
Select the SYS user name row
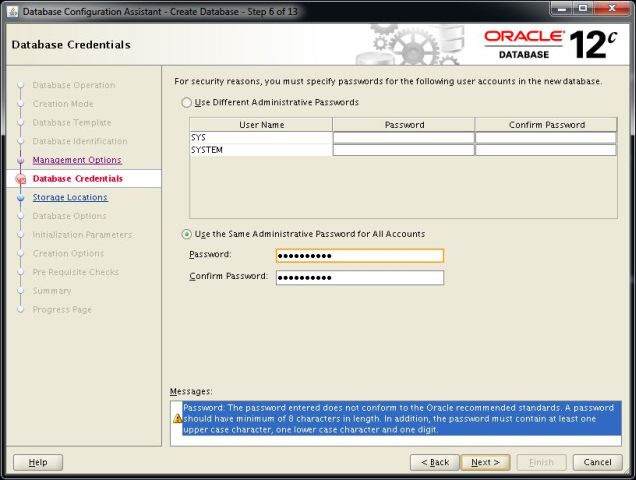coord(261,138)
